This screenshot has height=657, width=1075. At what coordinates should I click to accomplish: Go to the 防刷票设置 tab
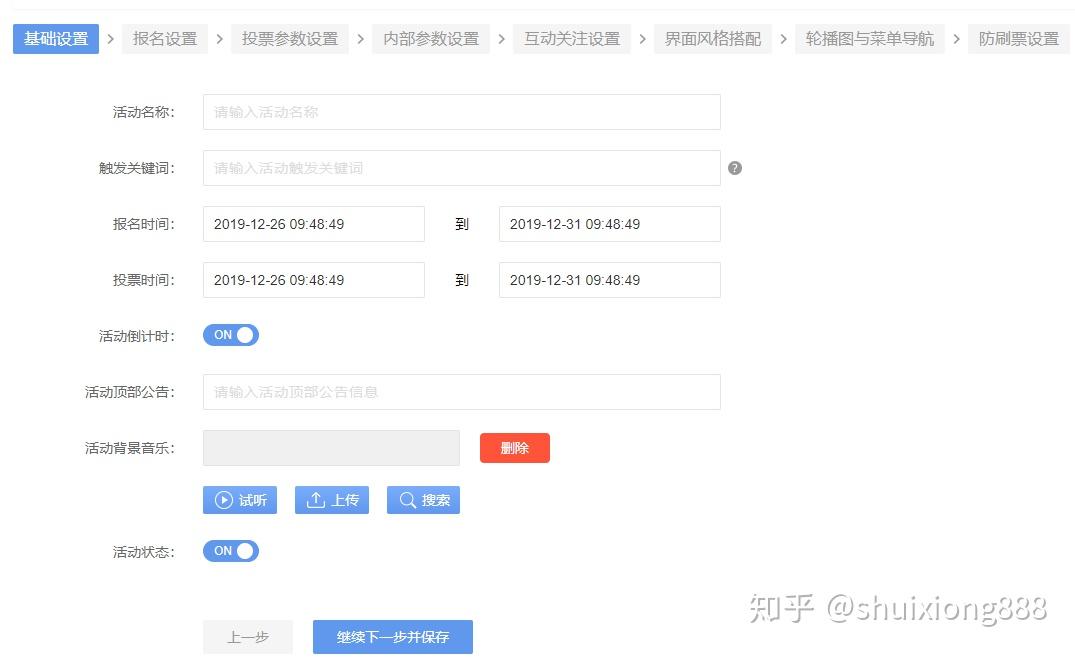(1019, 38)
